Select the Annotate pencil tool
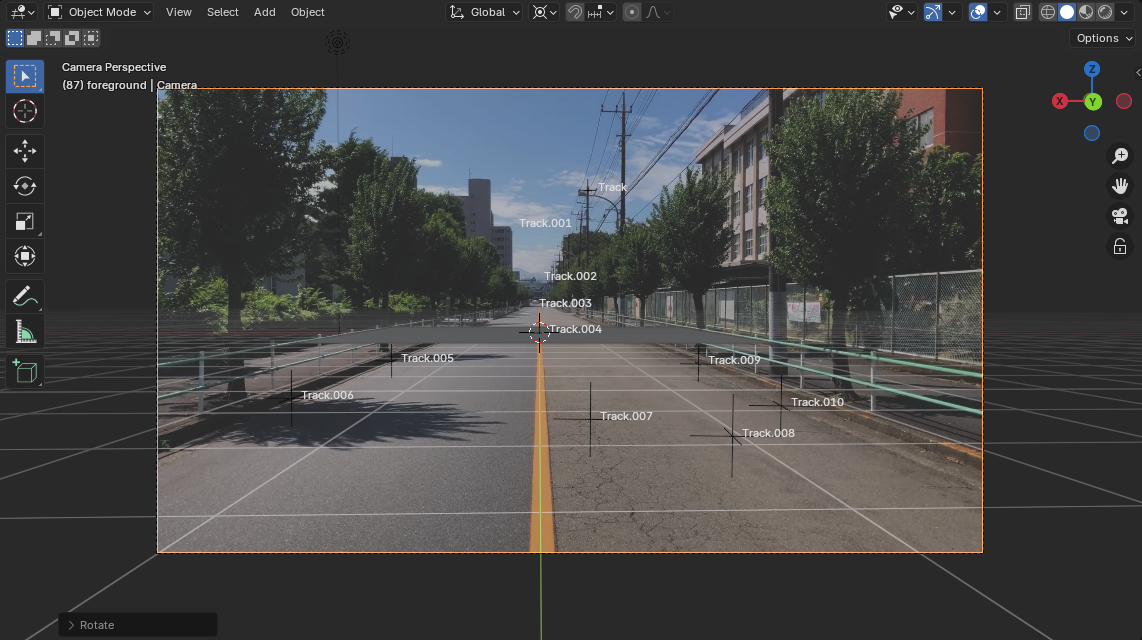Viewport: 1142px width, 640px height. coord(25,296)
